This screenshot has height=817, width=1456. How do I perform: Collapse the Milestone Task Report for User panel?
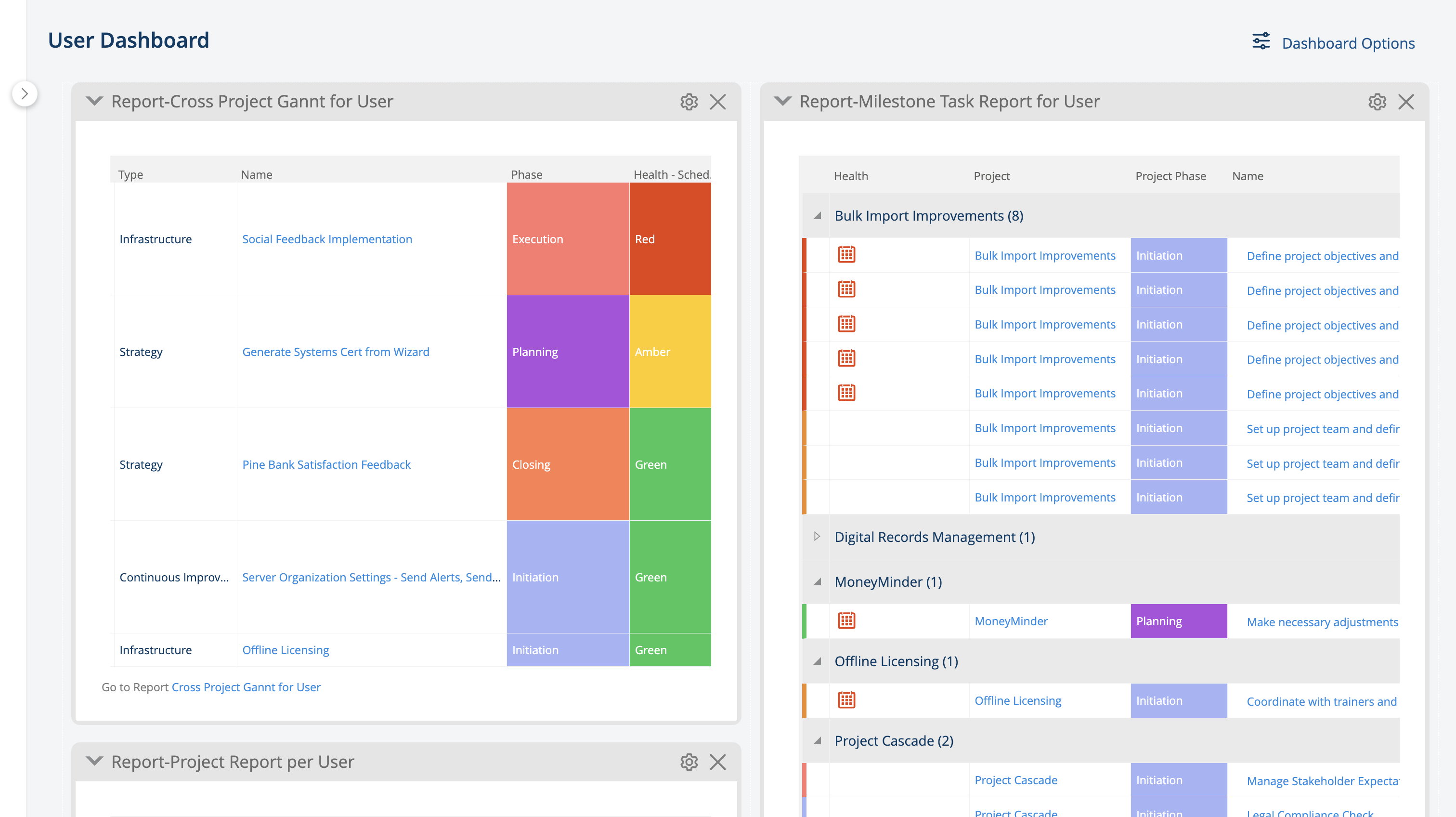(x=783, y=101)
